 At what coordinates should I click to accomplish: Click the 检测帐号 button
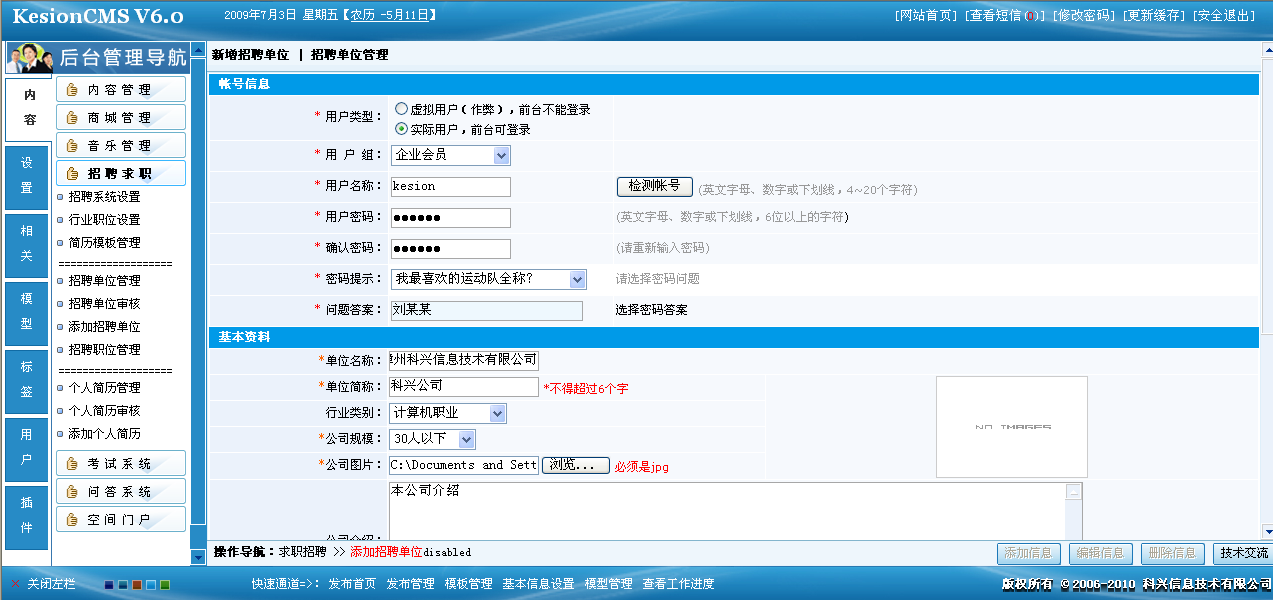654,187
